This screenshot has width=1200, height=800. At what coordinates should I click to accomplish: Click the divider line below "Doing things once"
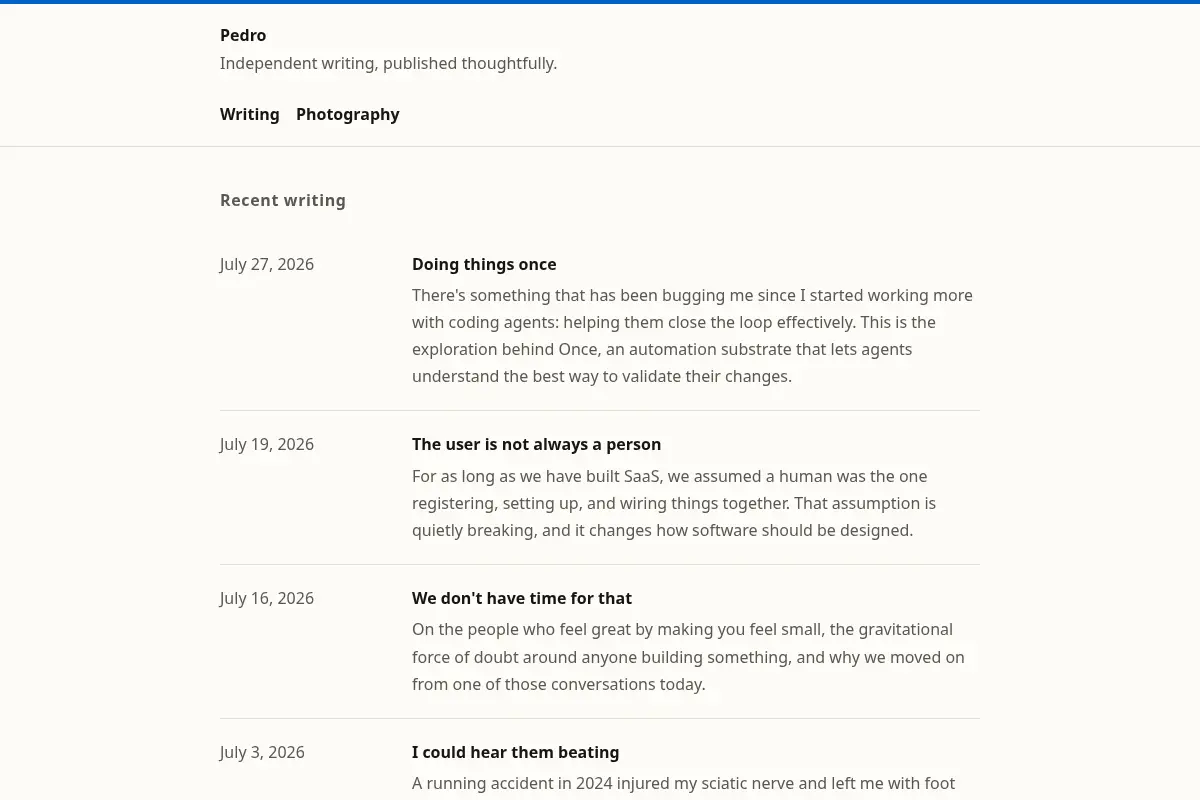tap(600, 410)
